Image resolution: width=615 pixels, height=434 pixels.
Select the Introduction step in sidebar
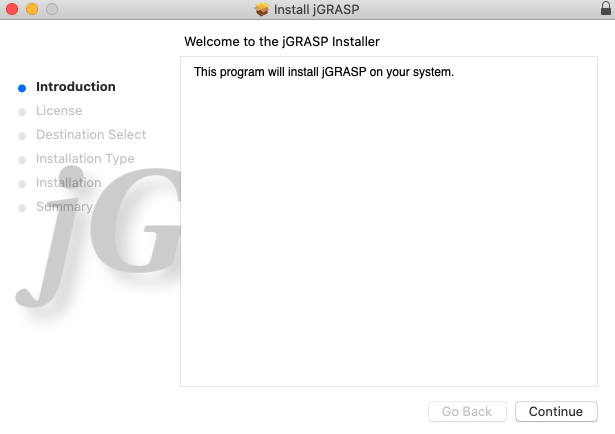[76, 87]
